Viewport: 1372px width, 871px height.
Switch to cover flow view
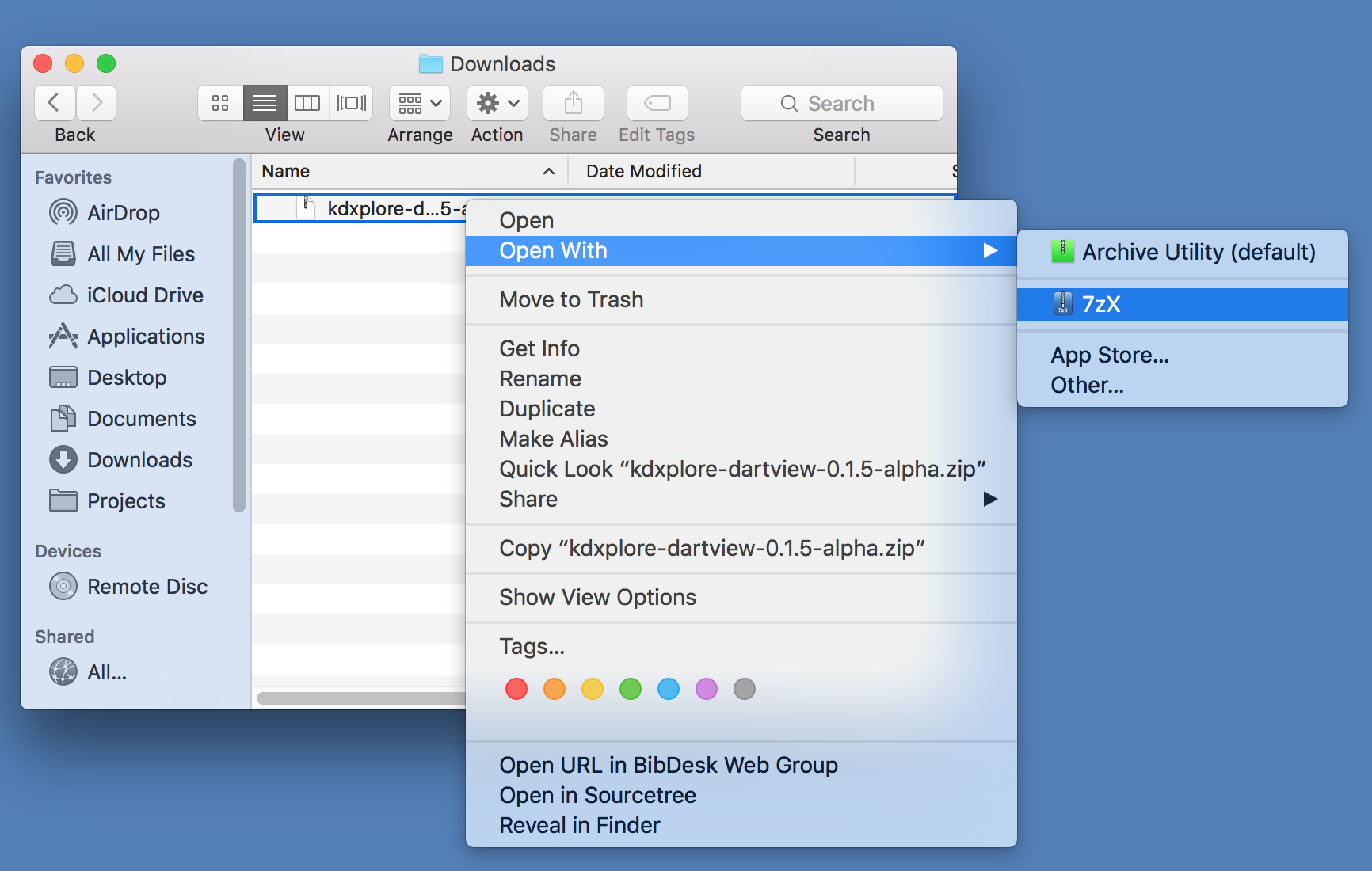351,103
